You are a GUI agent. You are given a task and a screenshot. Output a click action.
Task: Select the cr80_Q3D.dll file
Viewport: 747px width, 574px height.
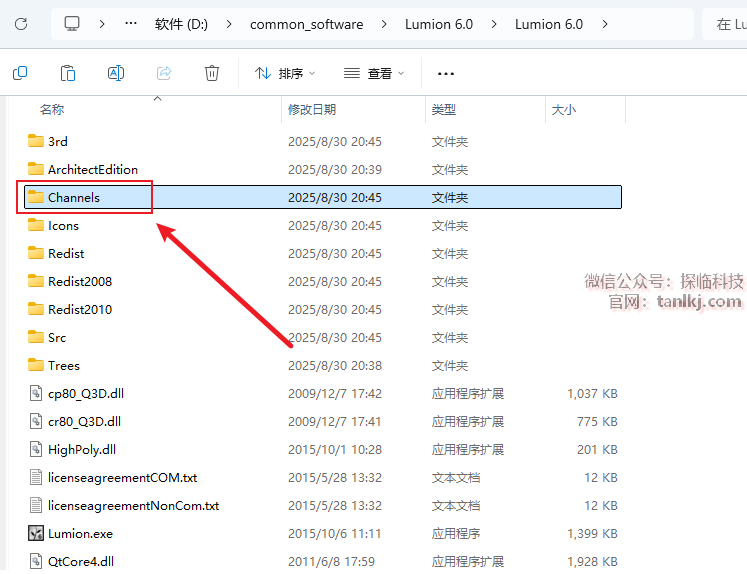coord(323,422)
